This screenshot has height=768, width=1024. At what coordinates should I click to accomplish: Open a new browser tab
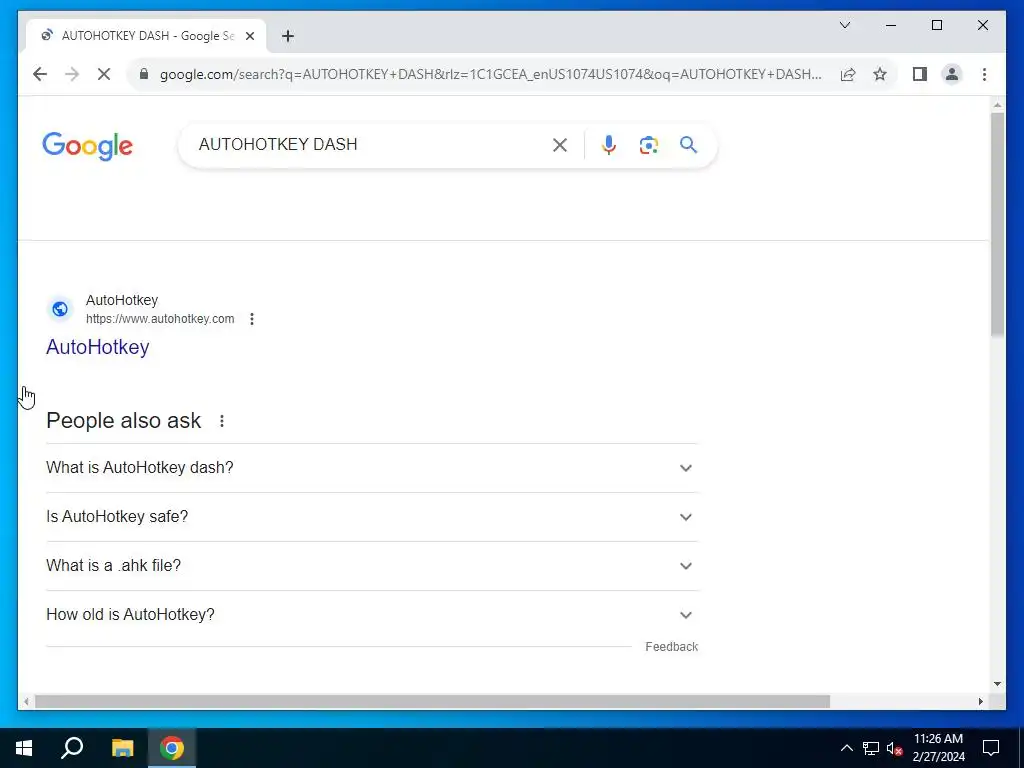tap(287, 36)
